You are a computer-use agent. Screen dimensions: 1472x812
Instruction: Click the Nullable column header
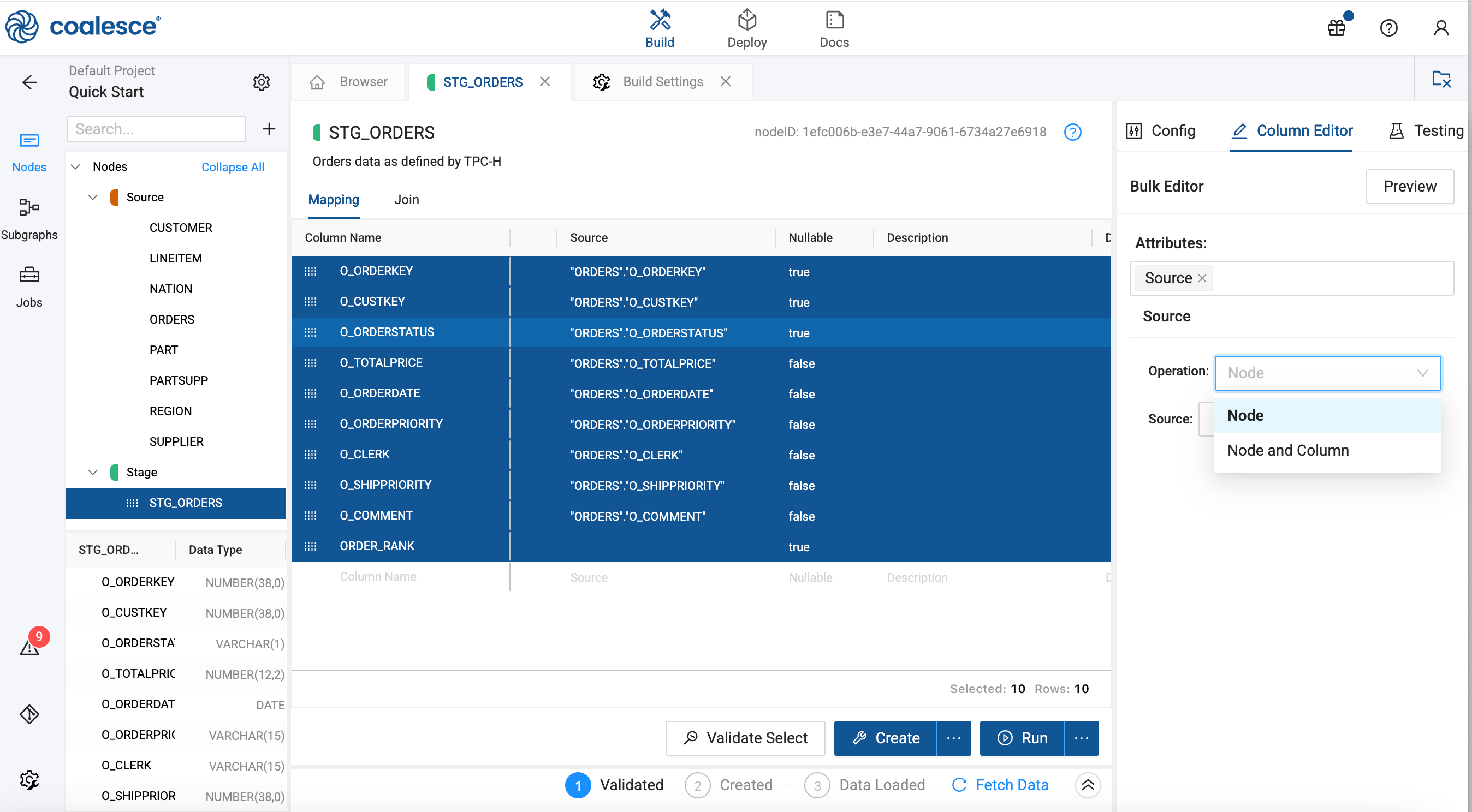pyautogui.click(x=810, y=237)
